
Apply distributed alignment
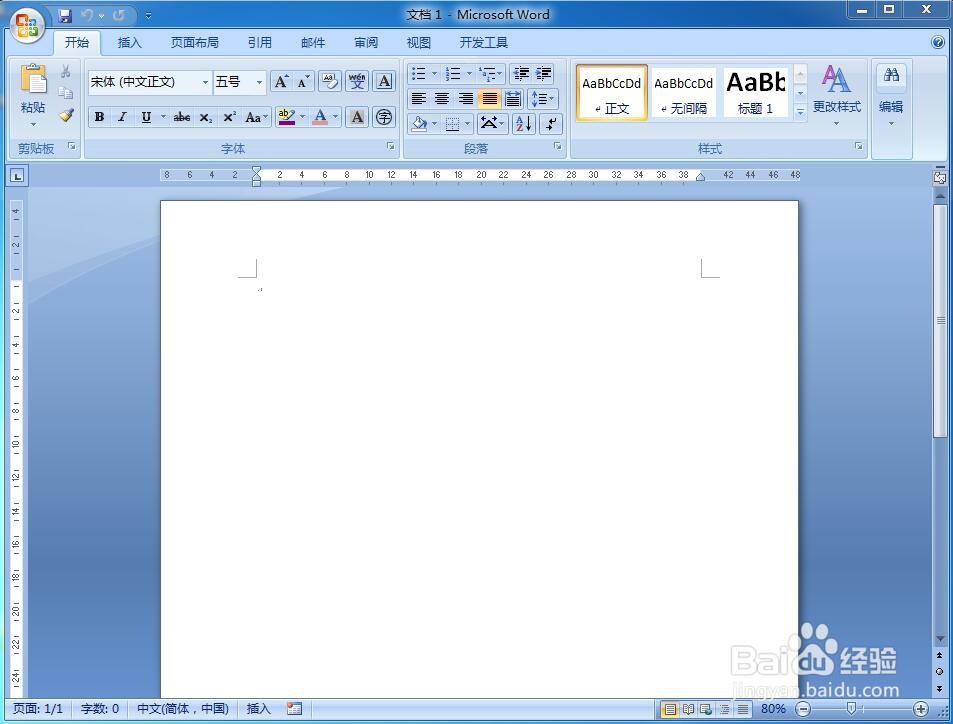(514, 98)
